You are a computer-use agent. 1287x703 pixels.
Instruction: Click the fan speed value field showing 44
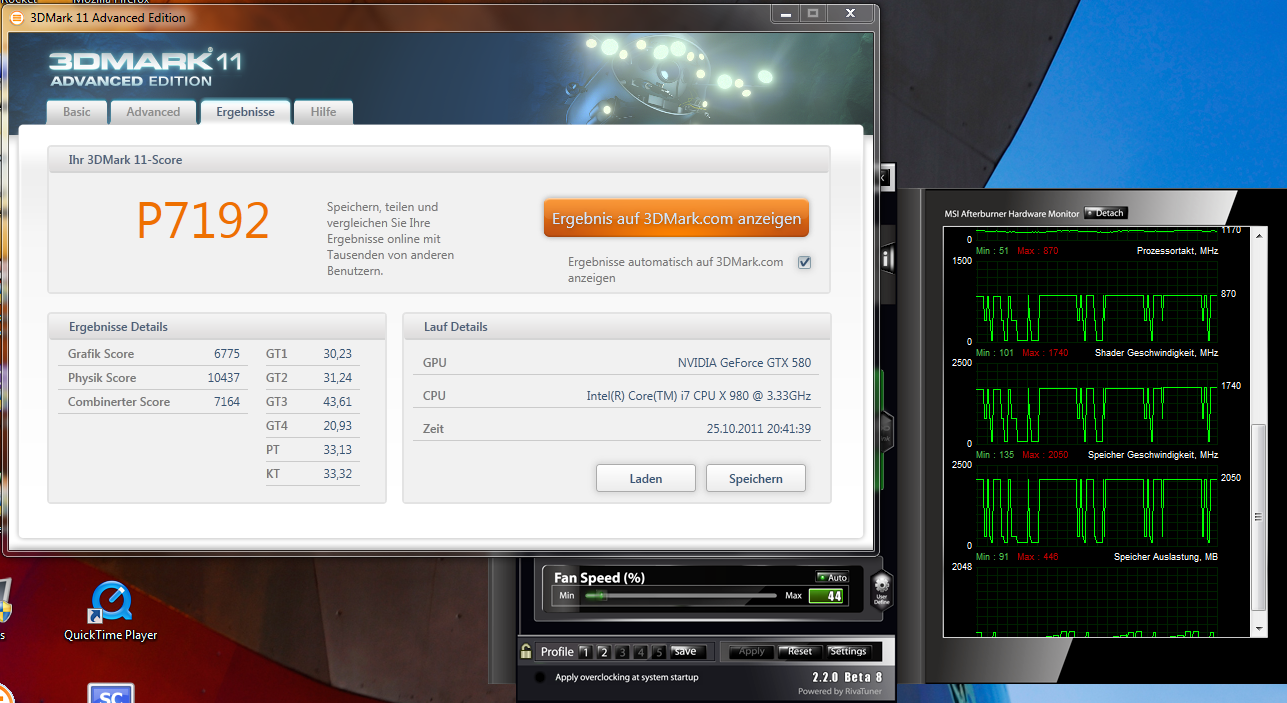pyautogui.click(x=826, y=597)
